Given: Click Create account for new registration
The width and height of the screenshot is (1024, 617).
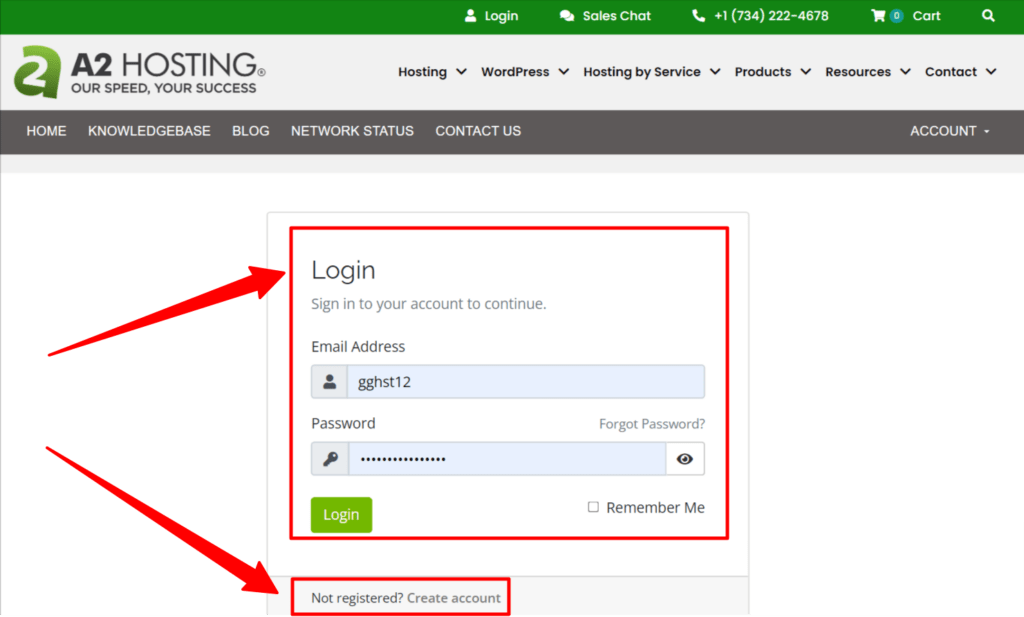Looking at the screenshot, I should pos(454,597).
